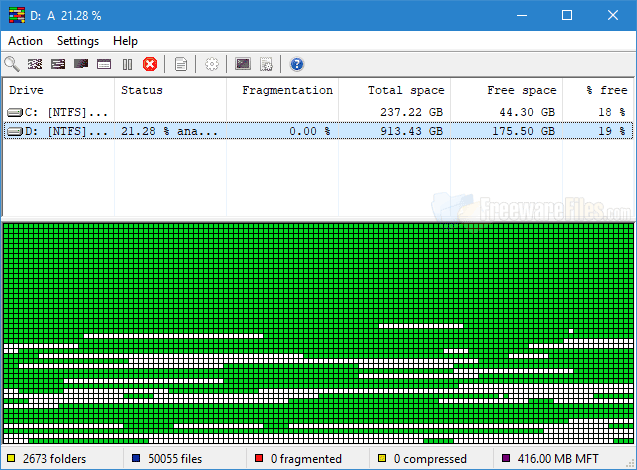Click the red fragmented color swatch
The height and width of the screenshot is (470, 637).
coord(259,458)
